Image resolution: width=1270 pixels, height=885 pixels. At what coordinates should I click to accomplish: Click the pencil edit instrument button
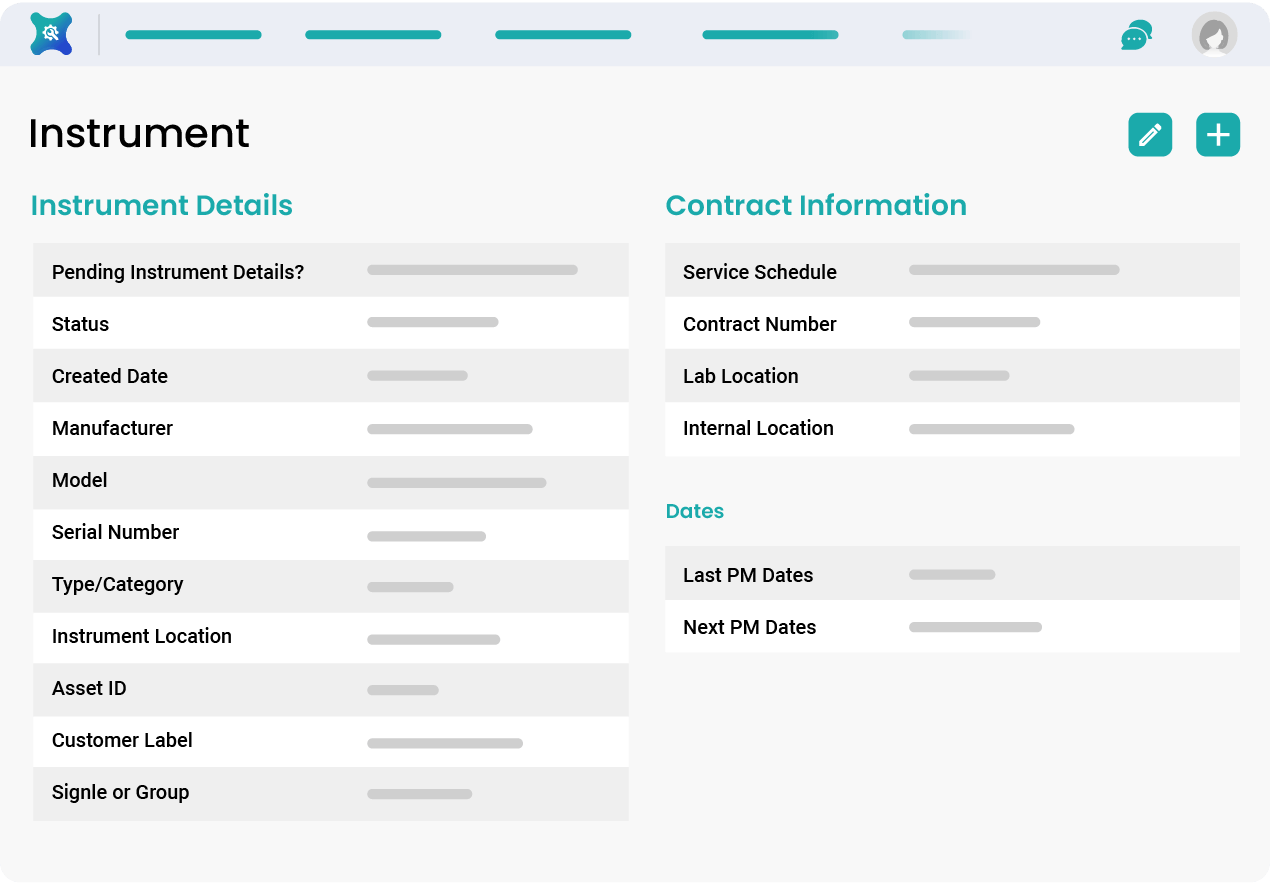tap(1150, 135)
